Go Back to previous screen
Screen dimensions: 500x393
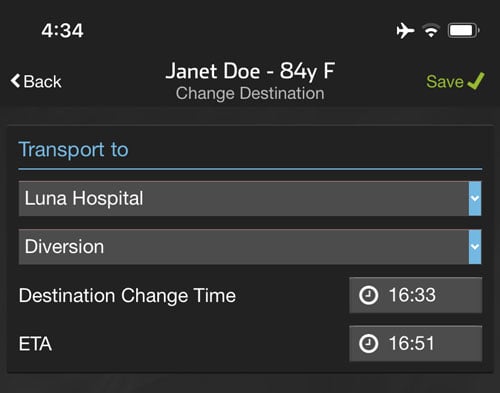pyautogui.click(x=36, y=81)
